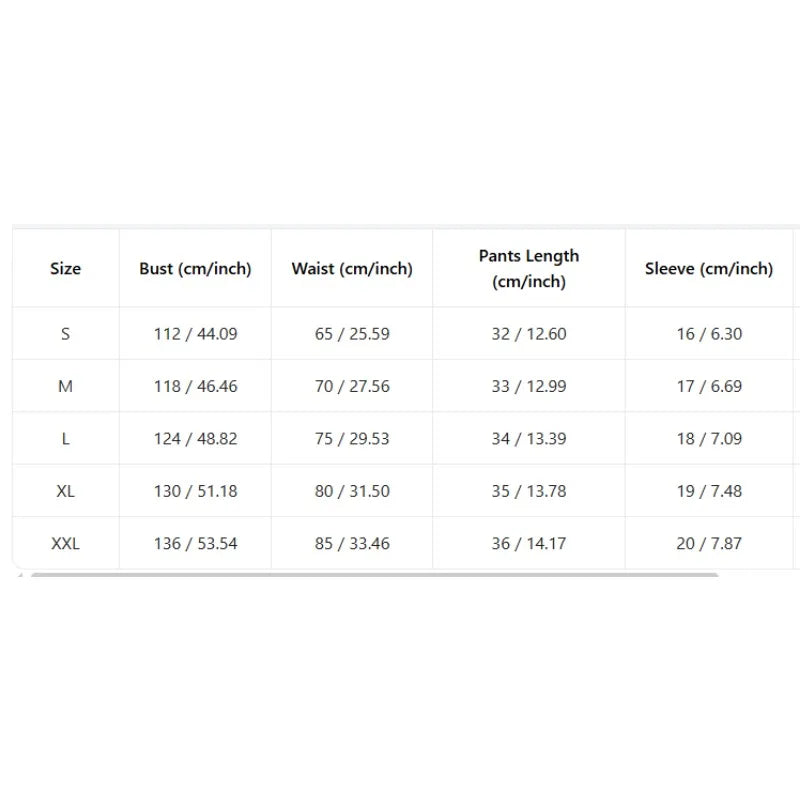The width and height of the screenshot is (800, 800).
Task: Click the bust value 112 / 44.09
Action: tap(195, 334)
